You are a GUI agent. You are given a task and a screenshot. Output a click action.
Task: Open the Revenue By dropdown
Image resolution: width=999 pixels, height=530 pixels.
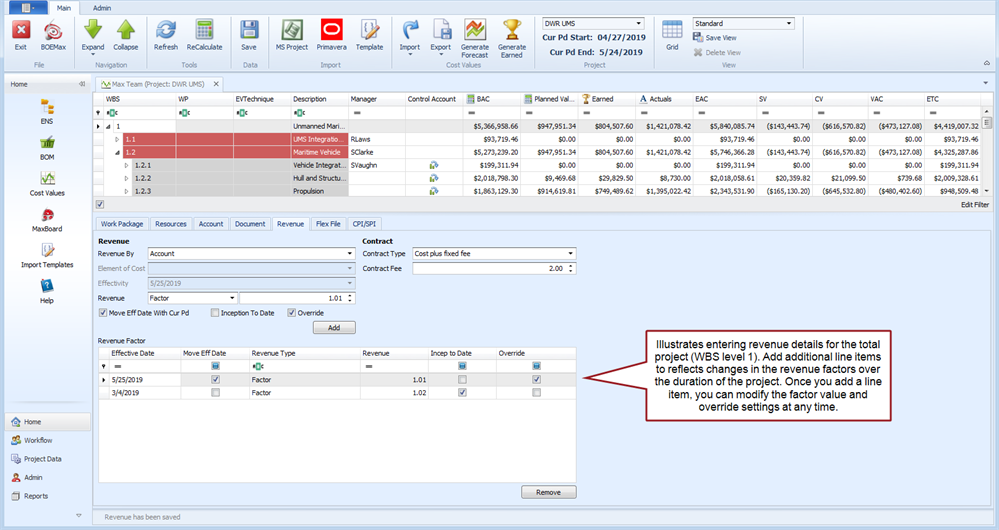click(348, 254)
